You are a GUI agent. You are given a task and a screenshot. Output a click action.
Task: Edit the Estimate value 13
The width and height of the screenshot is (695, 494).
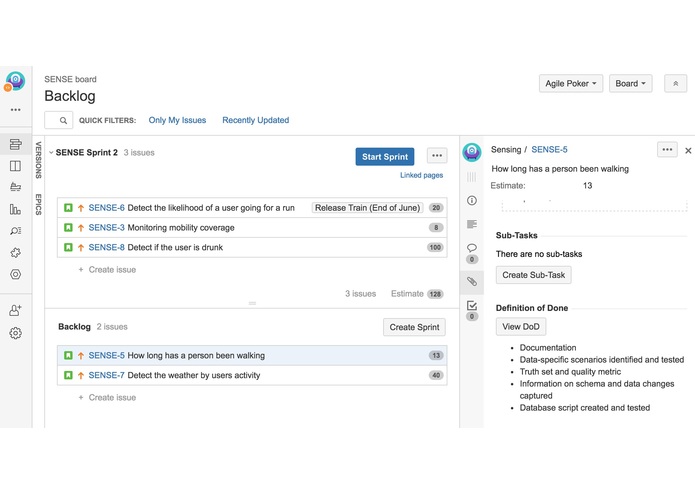[587, 186]
